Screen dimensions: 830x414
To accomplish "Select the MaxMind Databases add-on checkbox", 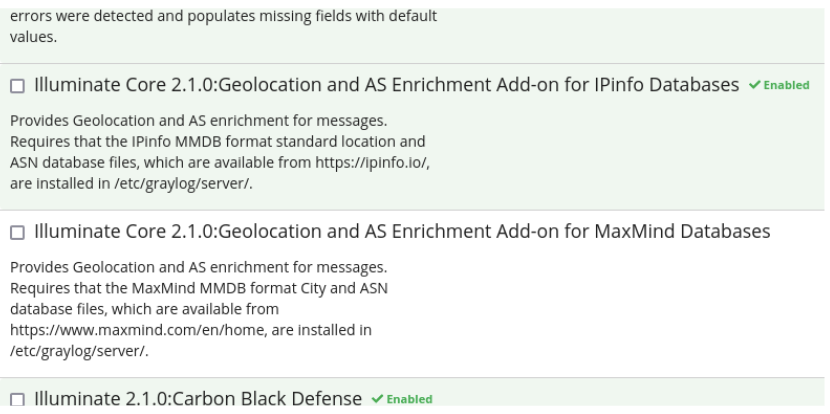I will point(19,233).
